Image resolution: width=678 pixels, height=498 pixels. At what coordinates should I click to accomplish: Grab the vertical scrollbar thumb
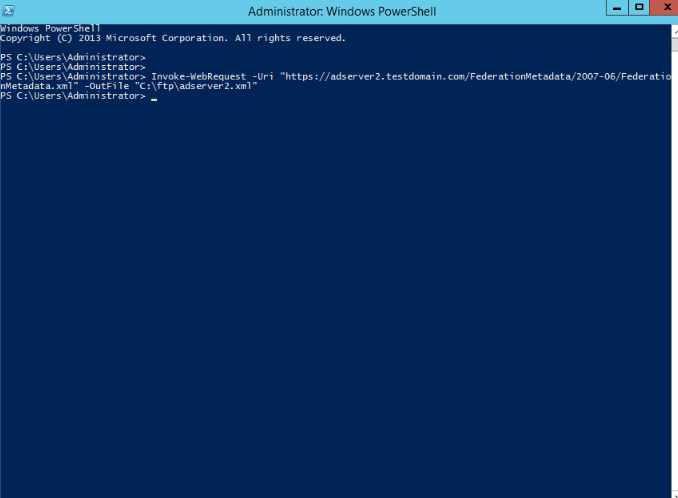(675, 45)
